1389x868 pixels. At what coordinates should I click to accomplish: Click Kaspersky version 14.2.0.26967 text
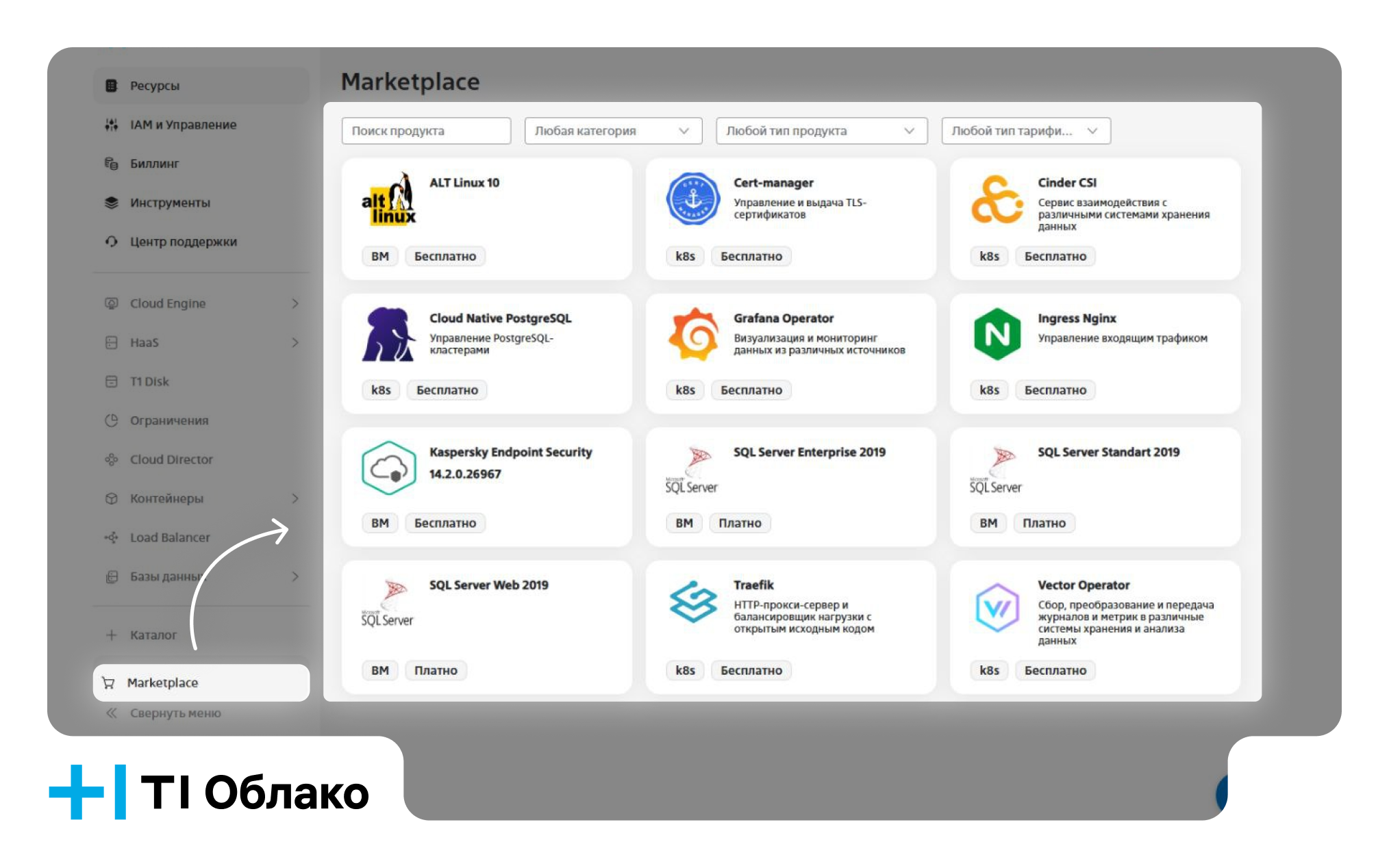click(x=465, y=474)
